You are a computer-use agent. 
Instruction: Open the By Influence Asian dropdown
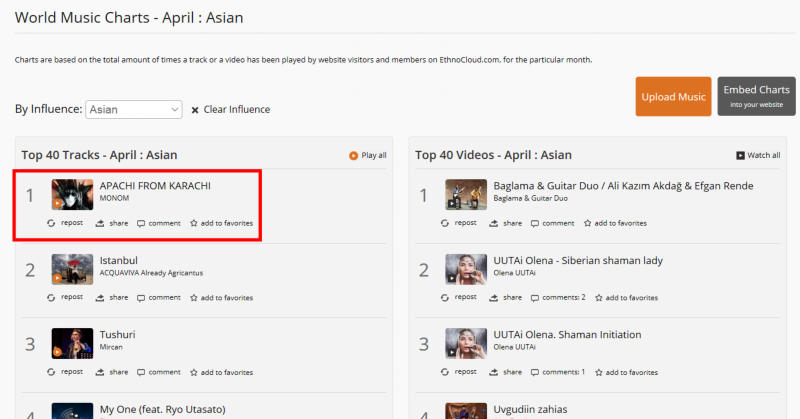(x=134, y=109)
